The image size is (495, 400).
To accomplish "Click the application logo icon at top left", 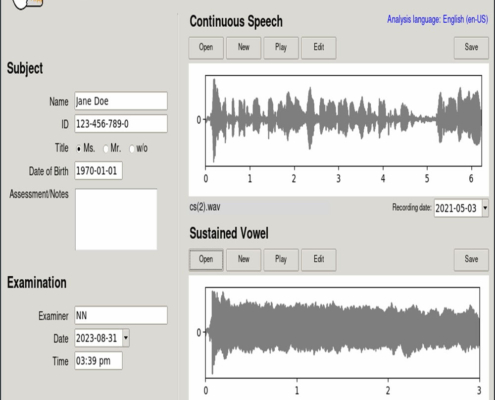I will tap(27, 3).
